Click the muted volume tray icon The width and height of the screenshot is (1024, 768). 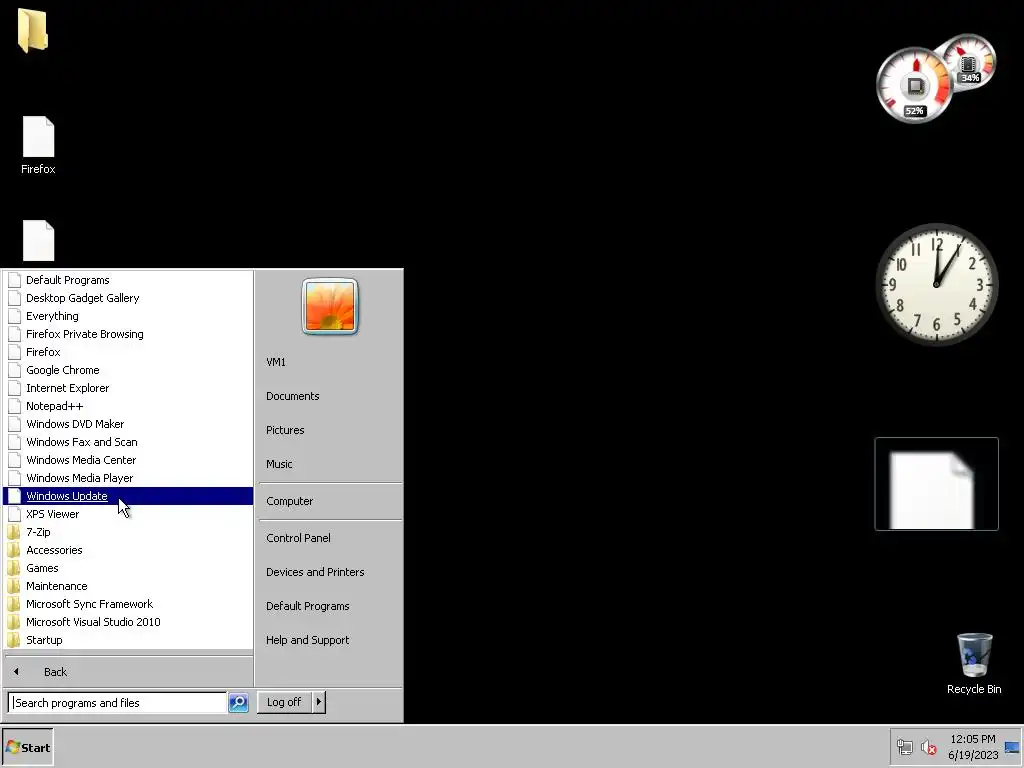point(928,747)
